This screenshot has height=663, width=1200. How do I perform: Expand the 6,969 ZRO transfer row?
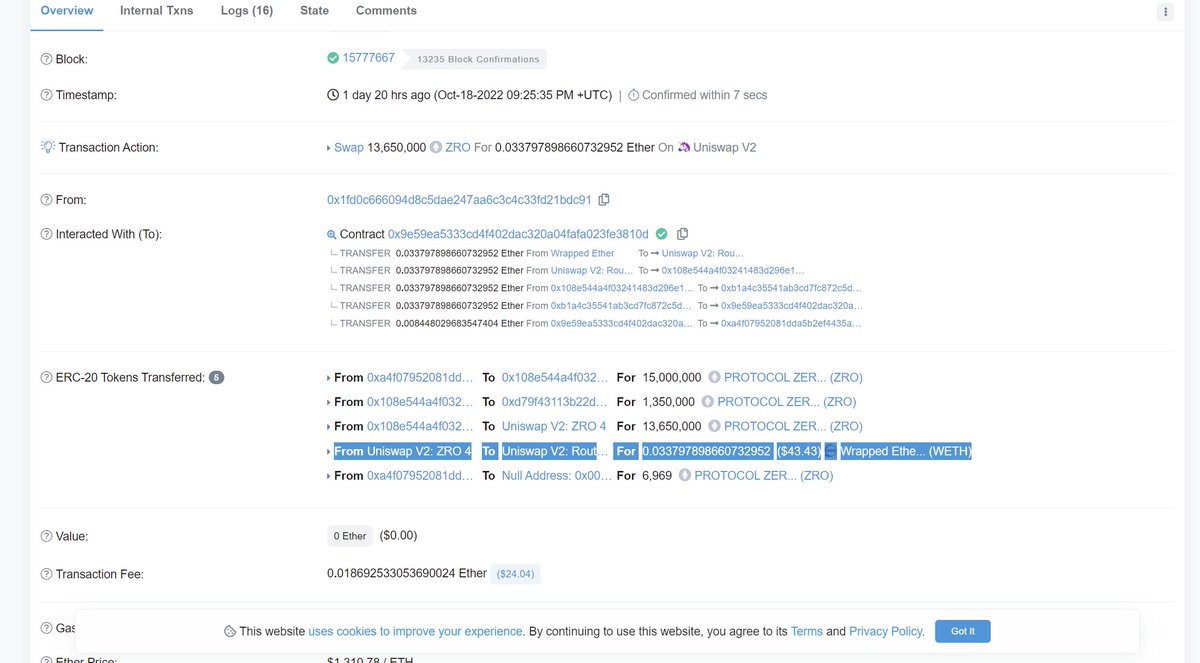[x=329, y=476]
